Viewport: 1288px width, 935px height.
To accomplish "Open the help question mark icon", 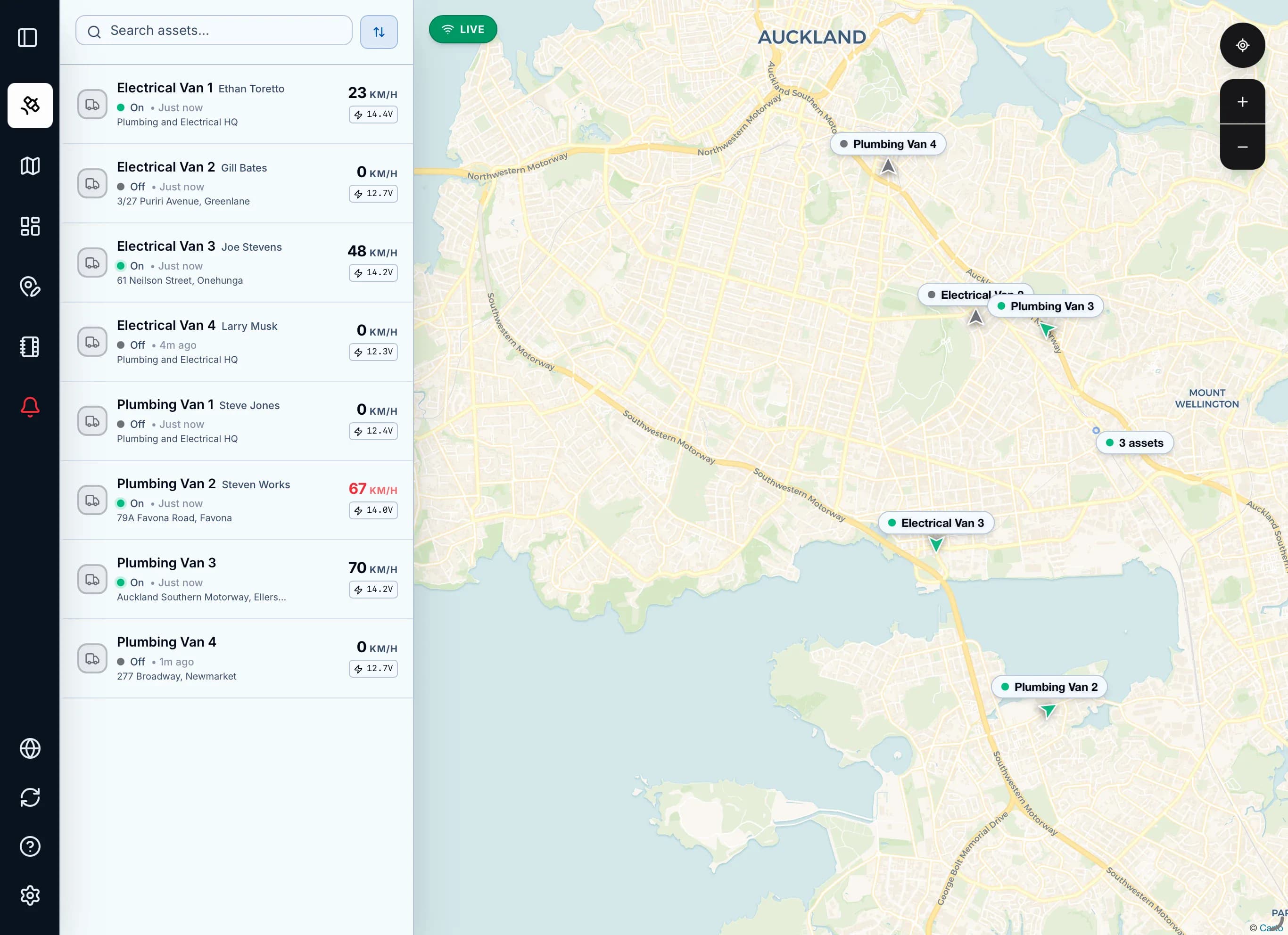I will (x=30, y=846).
